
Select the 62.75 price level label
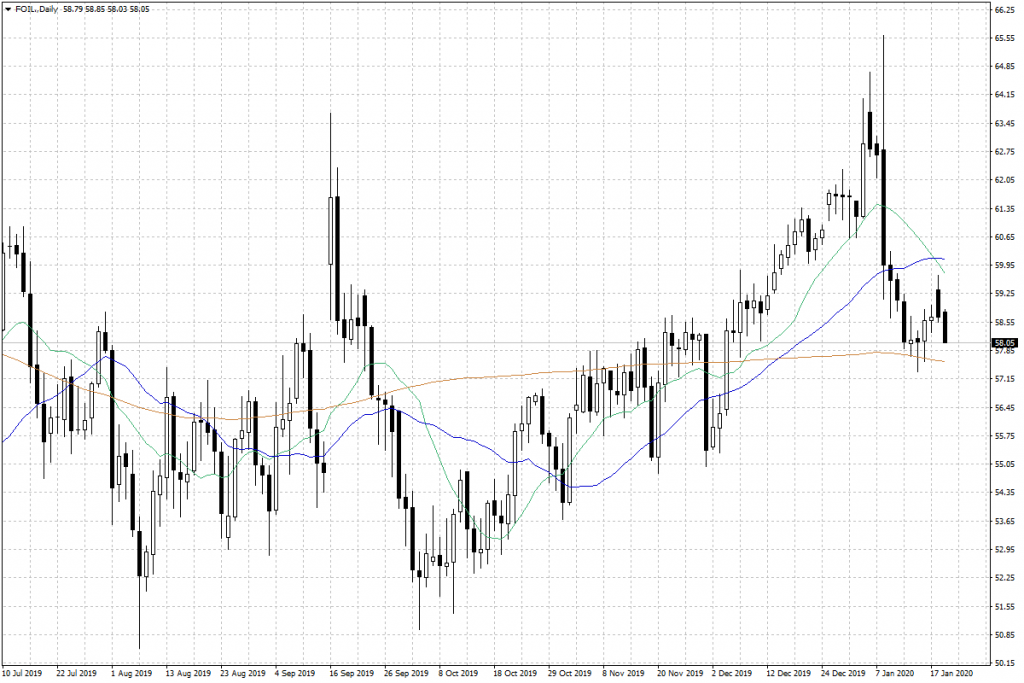click(x=1005, y=152)
